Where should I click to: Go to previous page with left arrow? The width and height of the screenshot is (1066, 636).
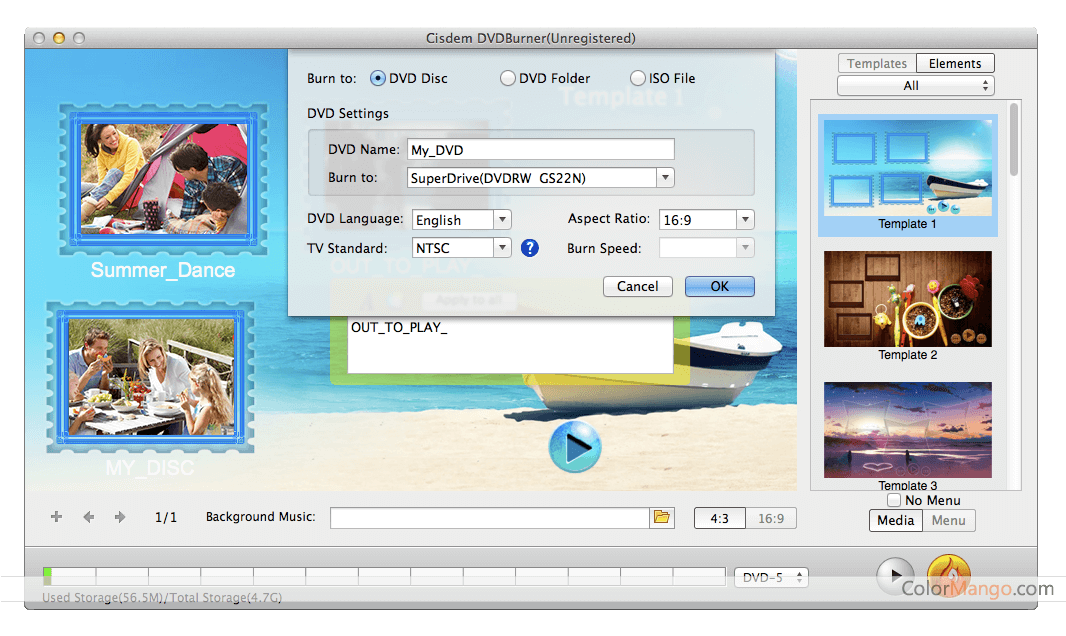pos(88,517)
